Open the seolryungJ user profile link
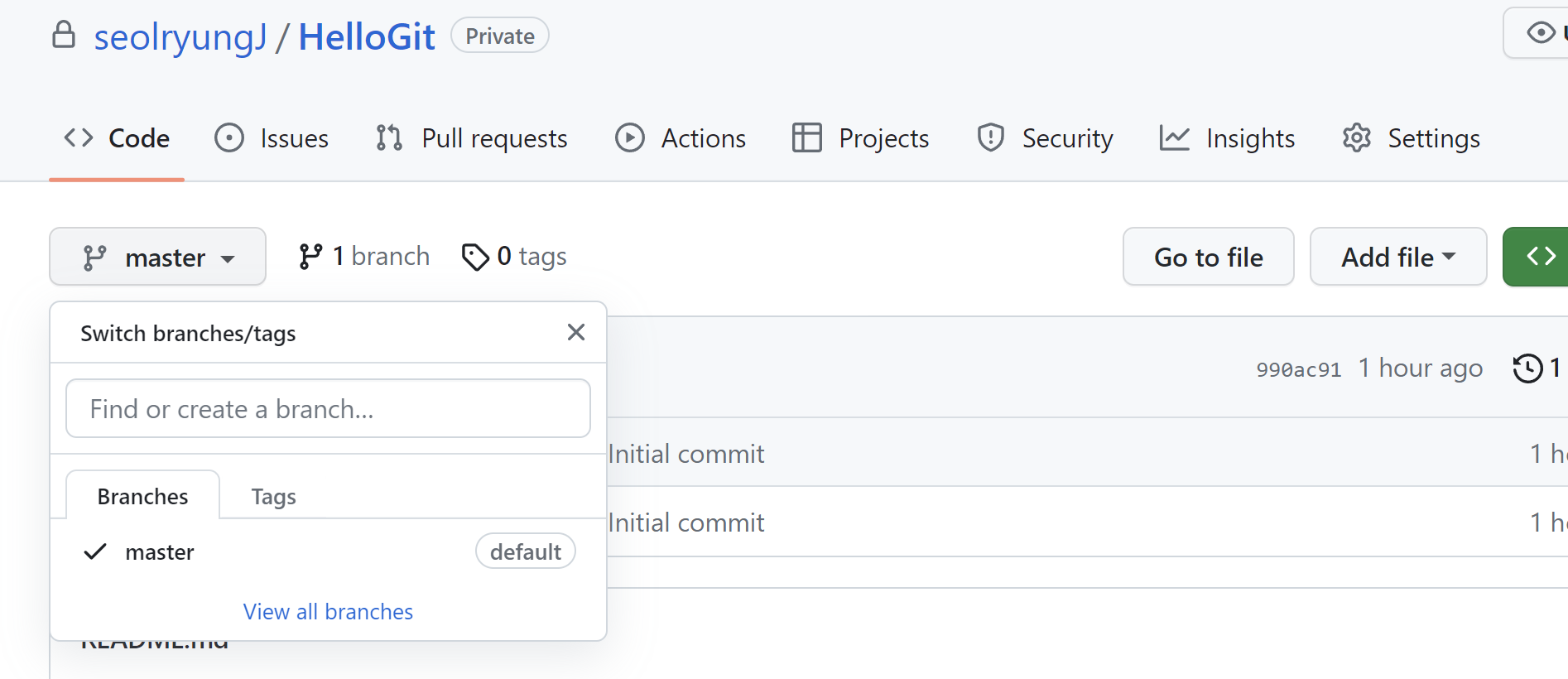Screen dimensions: 1568x679 click(x=180, y=36)
